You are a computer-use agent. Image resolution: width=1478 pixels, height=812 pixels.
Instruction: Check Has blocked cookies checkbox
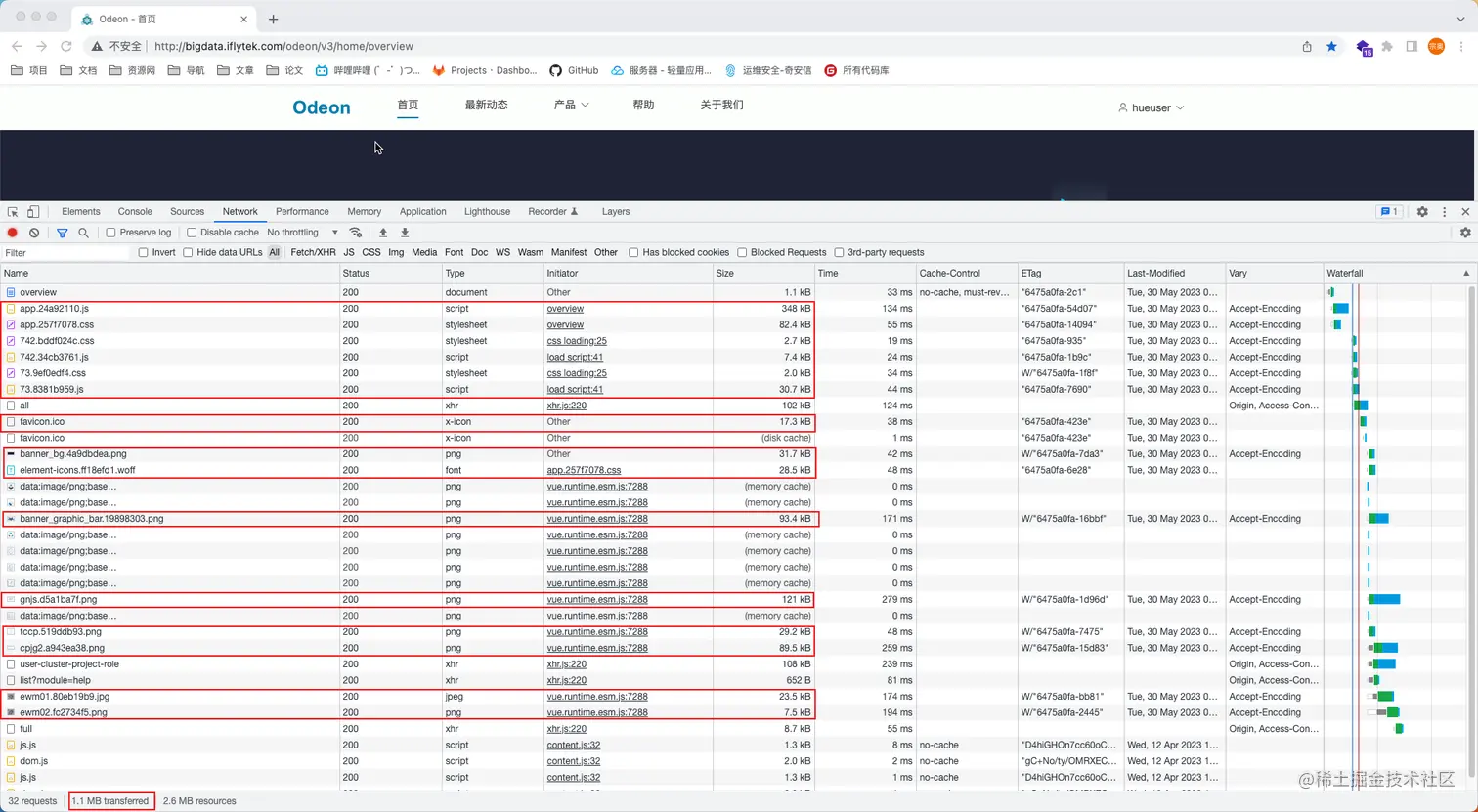point(633,252)
